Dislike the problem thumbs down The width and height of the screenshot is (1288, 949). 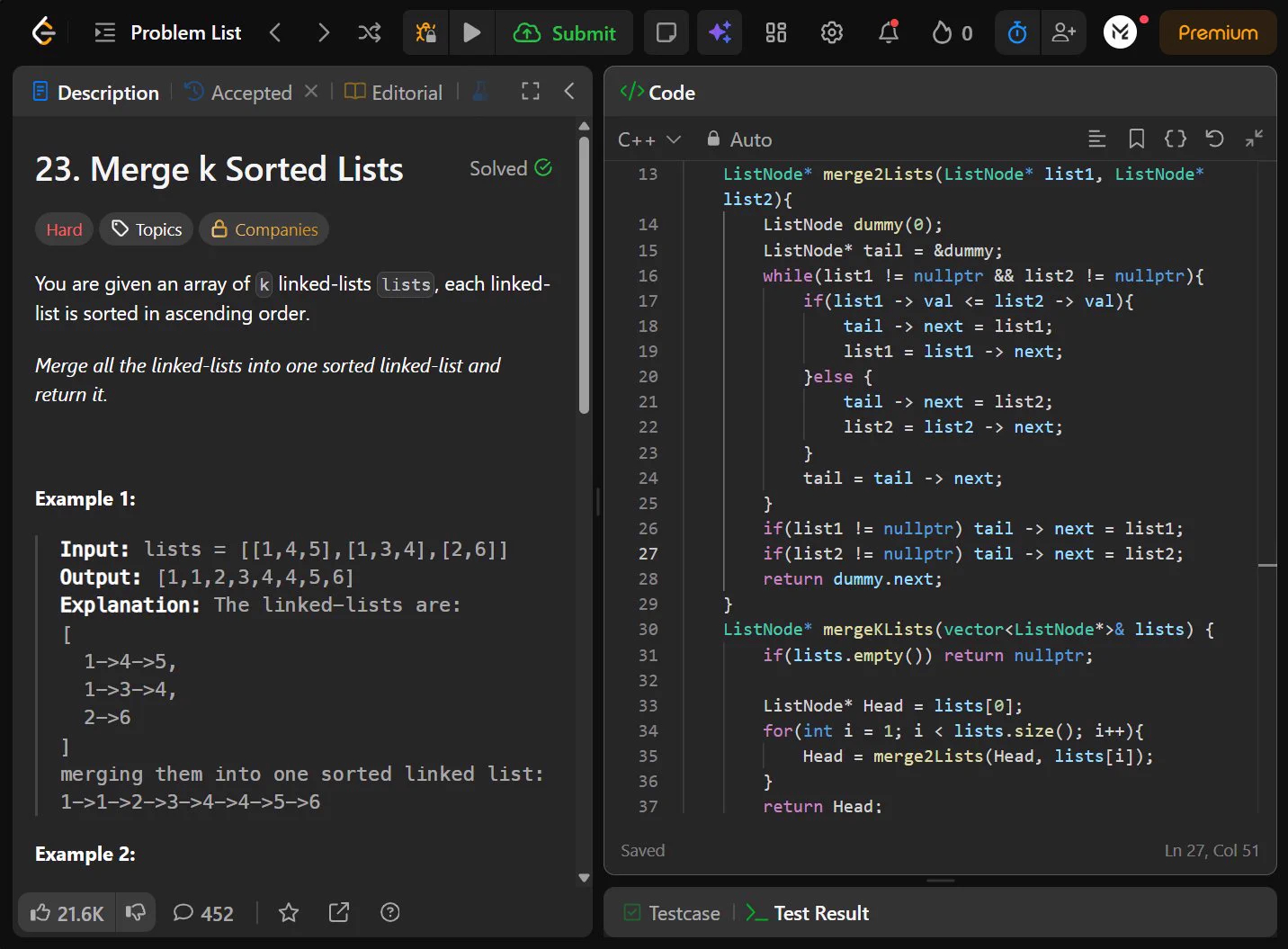click(x=136, y=913)
